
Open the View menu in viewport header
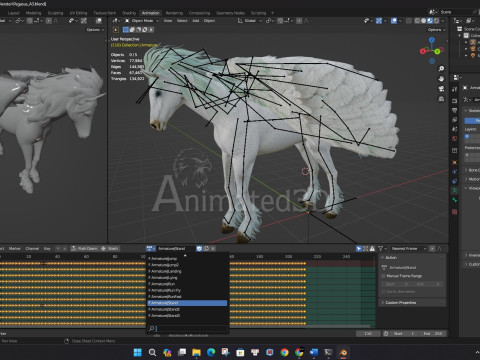tap(168, 21)
